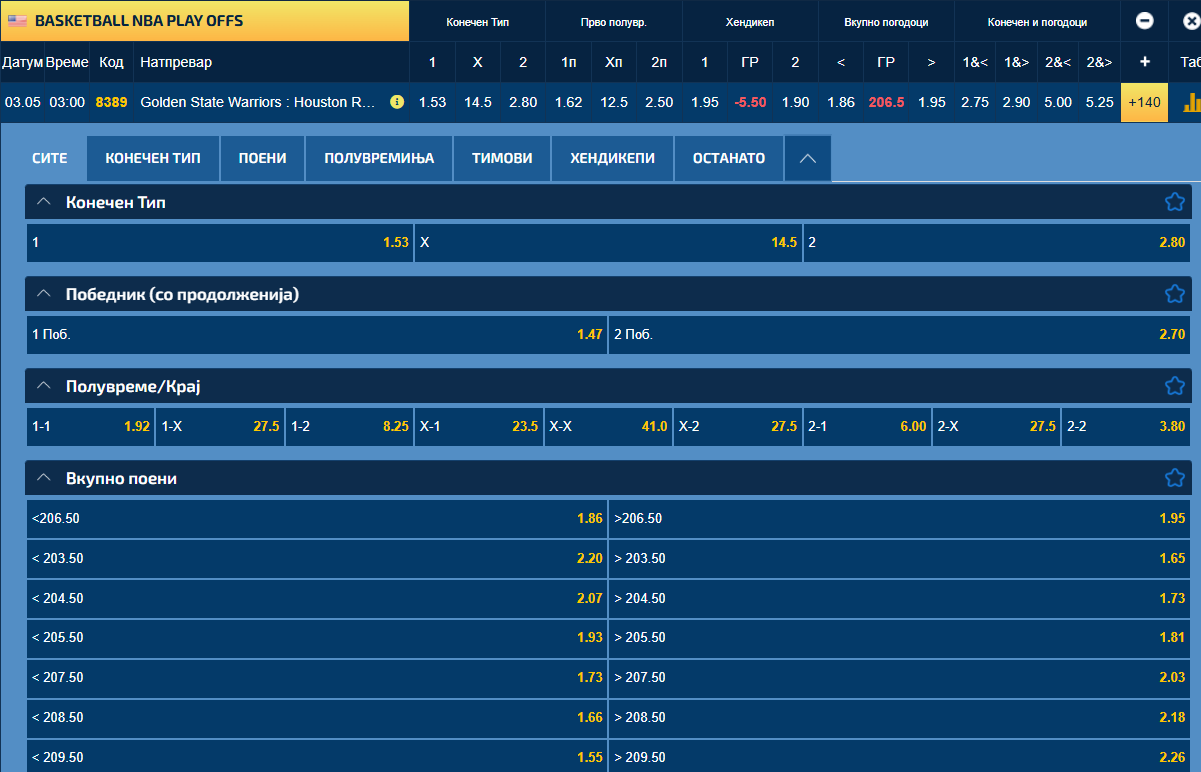Select under < 205.50 at 1.93
This screenshot has height=772, width=1201.
pos(317,638)
